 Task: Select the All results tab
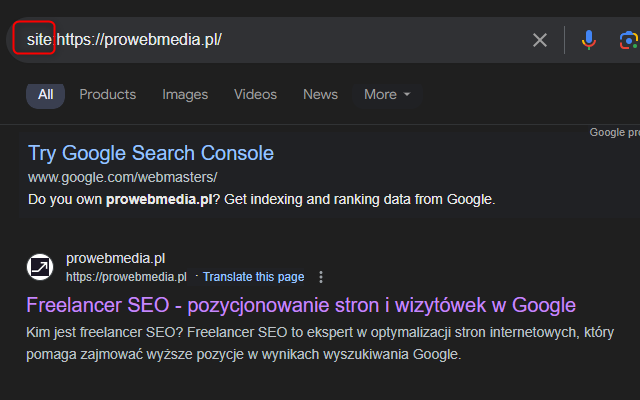tap(45, 95)
